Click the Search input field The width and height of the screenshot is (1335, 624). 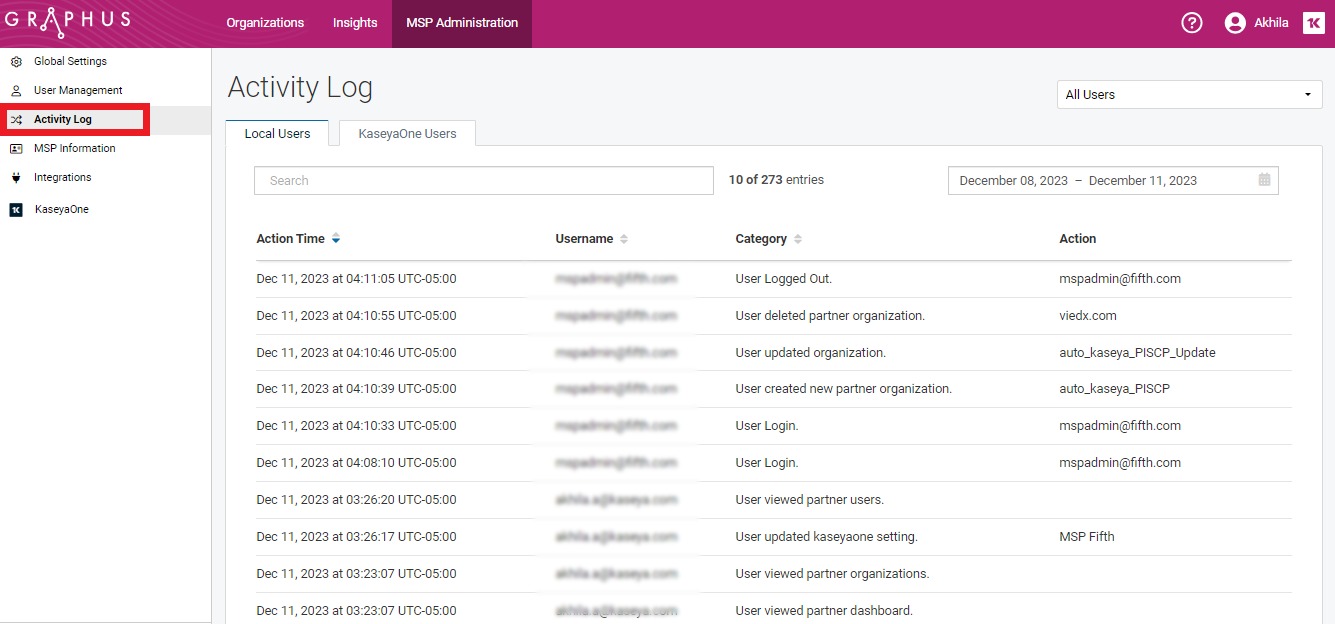pos(483,181)
